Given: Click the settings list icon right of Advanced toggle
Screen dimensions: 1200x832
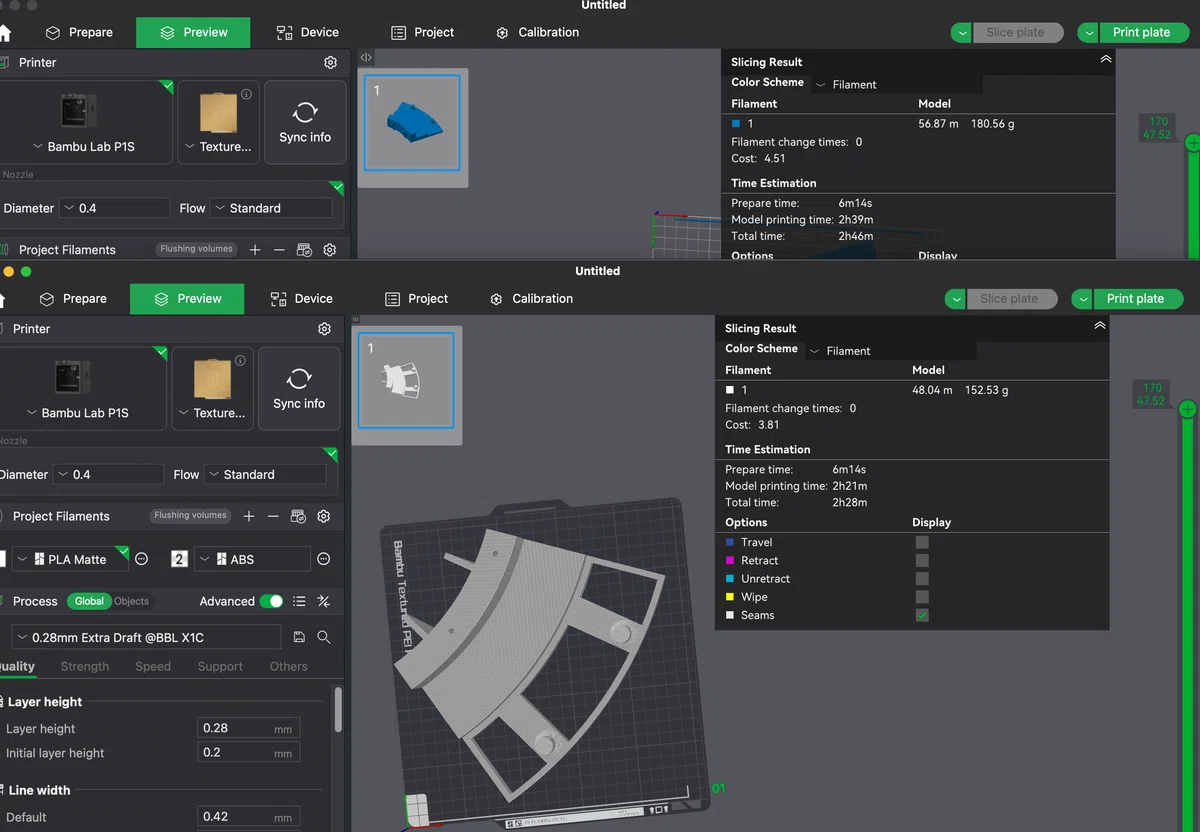Looking at the screenshot, I should tap(299, 601).
